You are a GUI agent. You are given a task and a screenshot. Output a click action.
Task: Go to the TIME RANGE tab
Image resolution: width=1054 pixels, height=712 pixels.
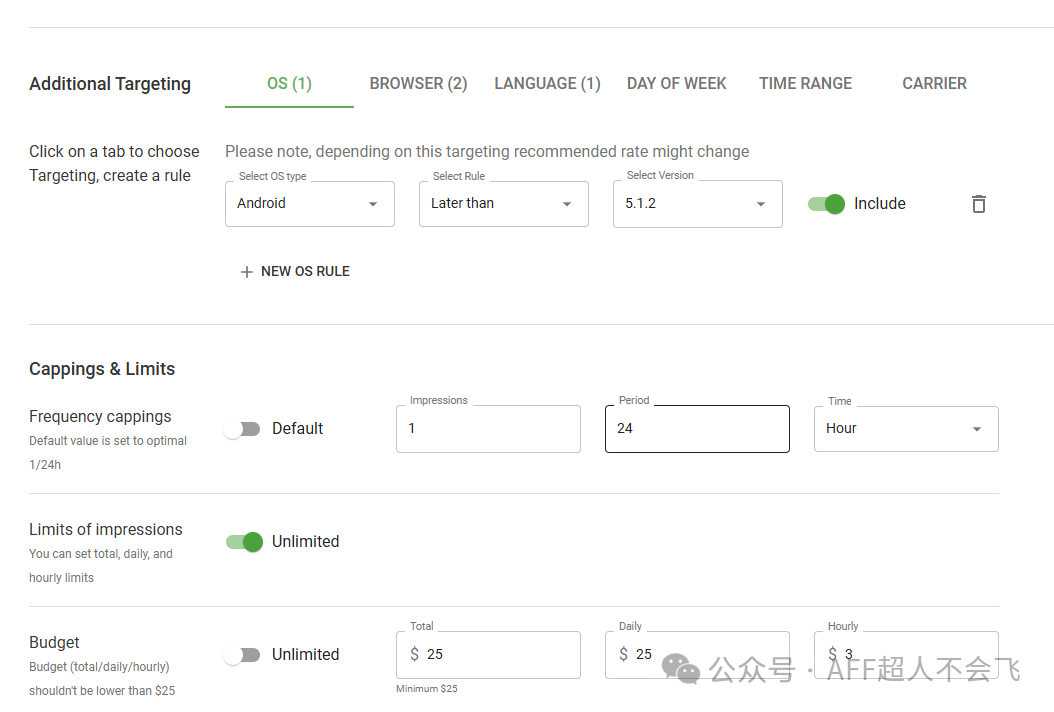click(x=805, y=84)
